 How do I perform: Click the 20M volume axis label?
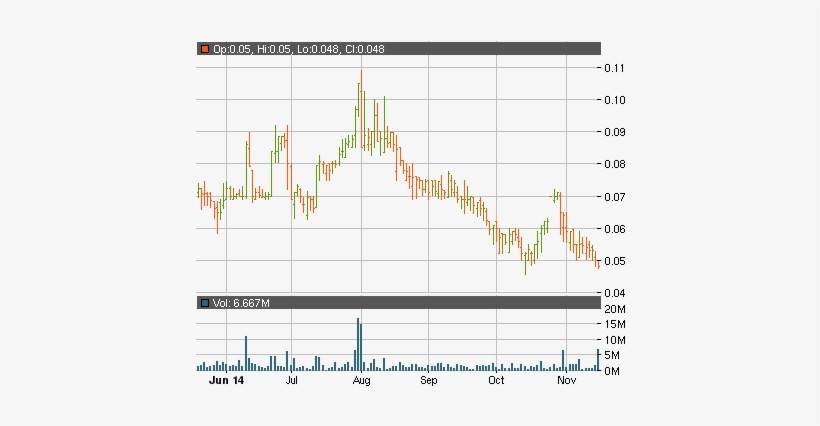[615, 309]
